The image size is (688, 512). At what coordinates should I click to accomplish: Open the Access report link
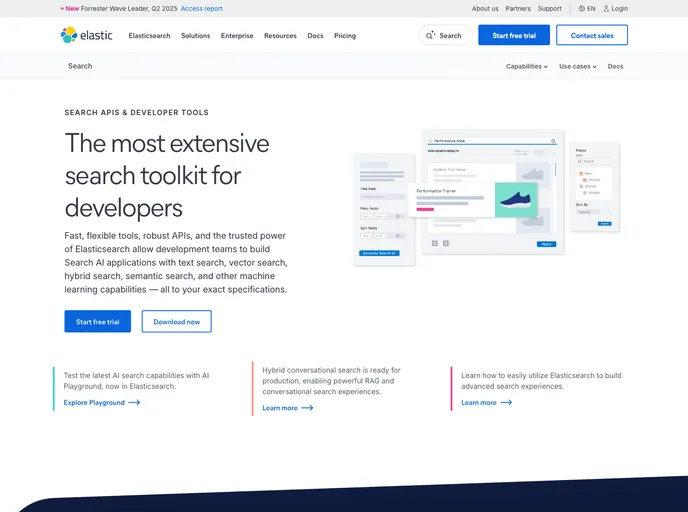pyautogui.click(x=201, y=8)
